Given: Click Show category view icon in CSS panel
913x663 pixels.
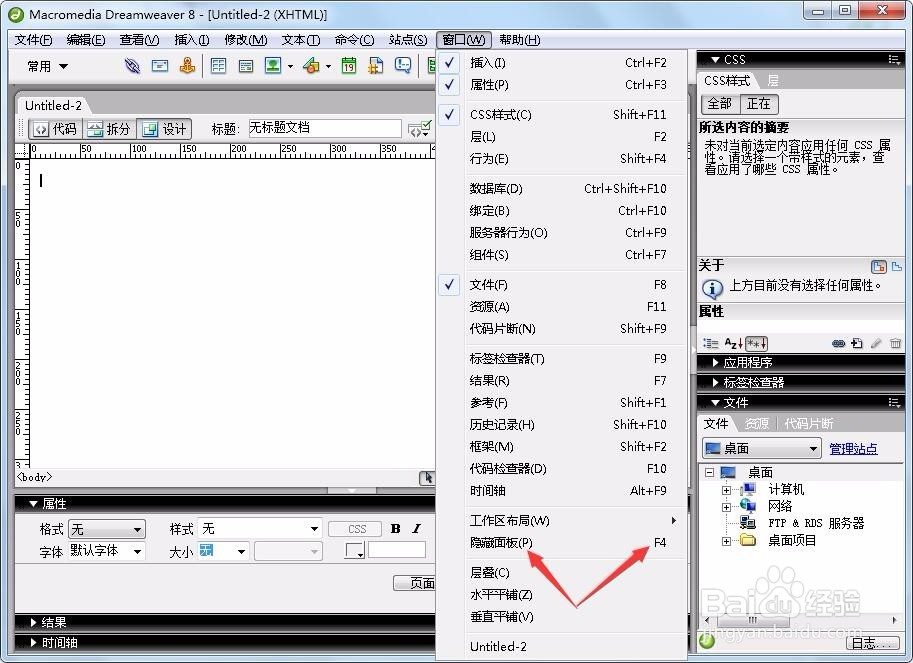Looking at the screenshot, I should point(710,343).
